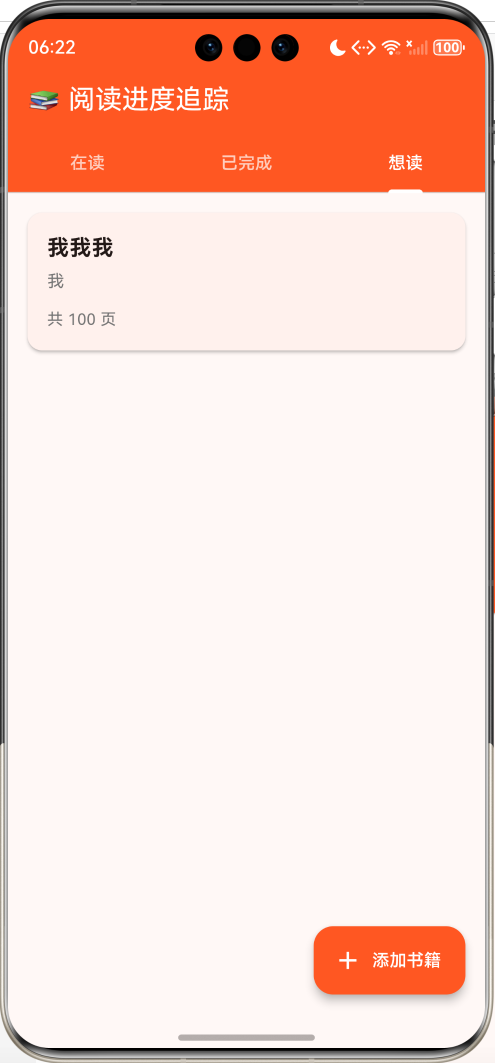
Task: Tap the moon do-not-disturb status icon
Action: pyautogui.click(x=337, y=47)
